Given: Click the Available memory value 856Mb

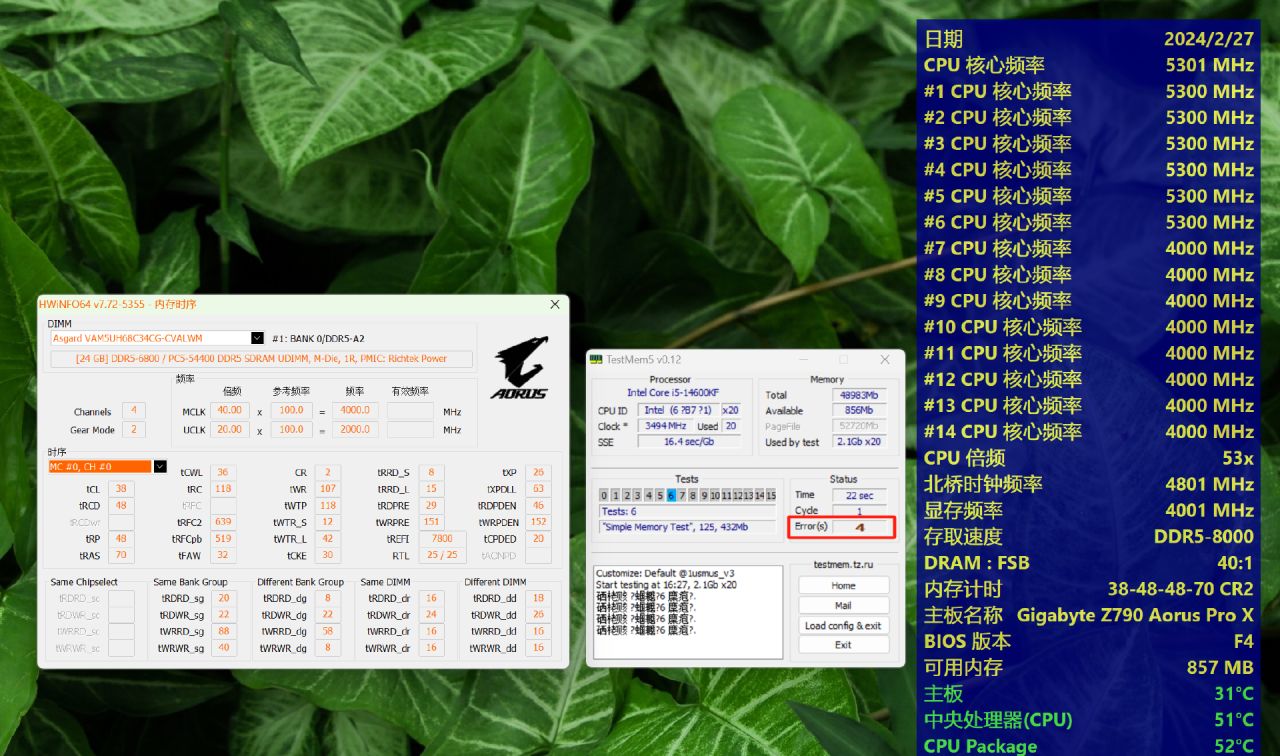Looking at the screenshot, I should (859, 411).
